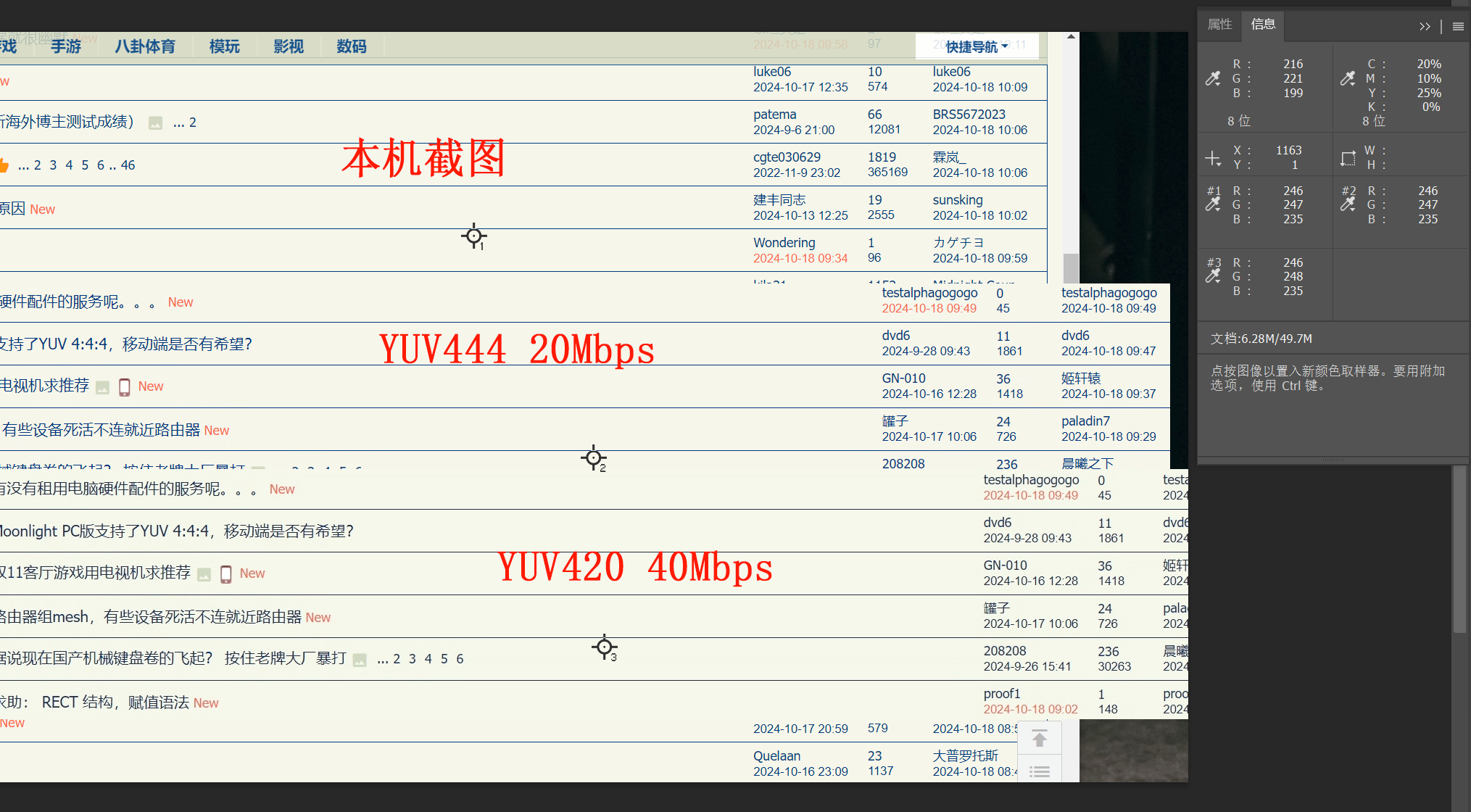Viewport: 1471px width, 812px height.
Task: Click the username patema
Action: click(774, 115)
